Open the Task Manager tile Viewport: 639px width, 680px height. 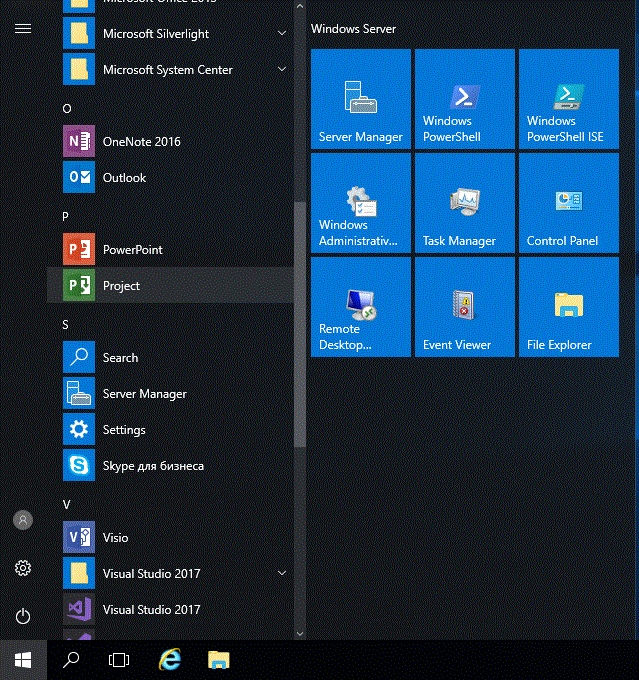pyautogui.click(x=465, y=203)
